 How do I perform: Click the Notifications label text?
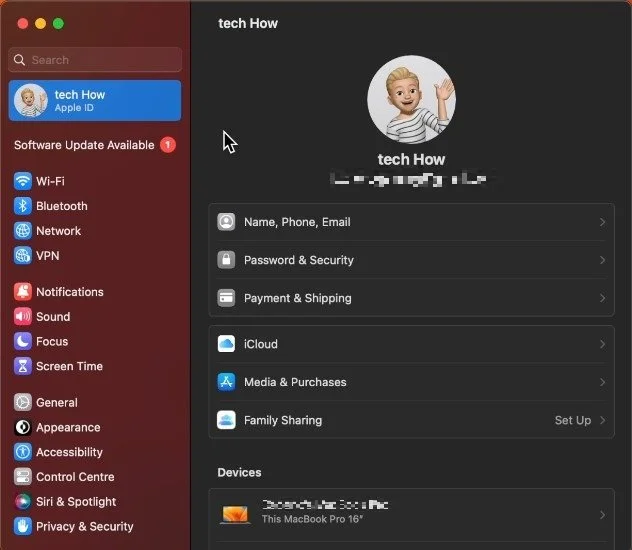[x=70, y=292]
